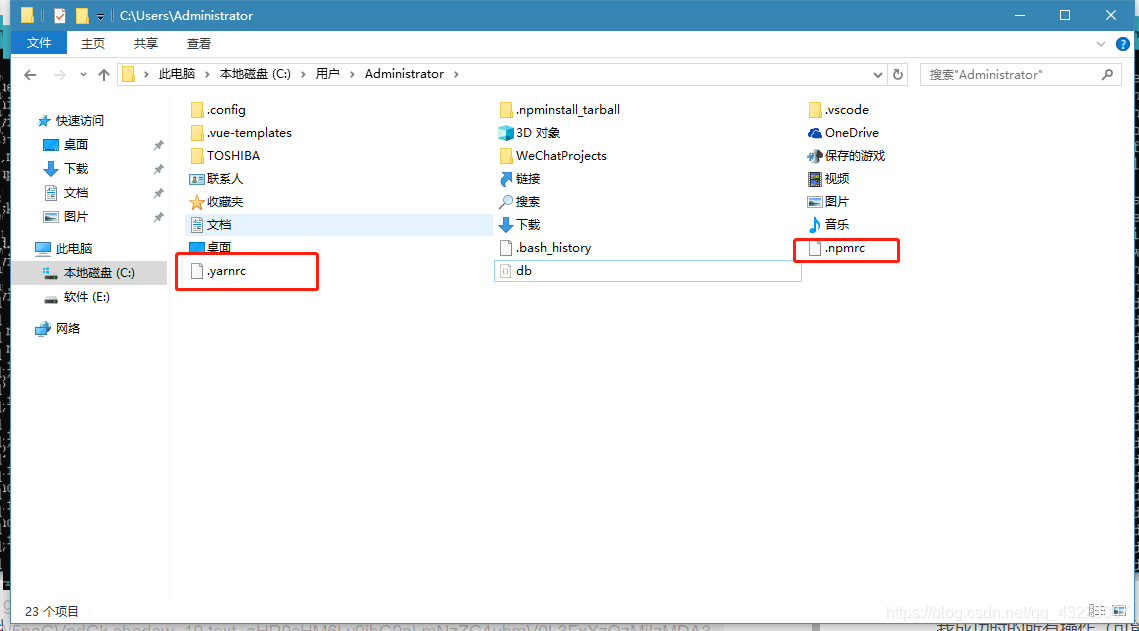1139x631 pixels.
Task: Click new folder icon in title bar
Action: [82, 15]
